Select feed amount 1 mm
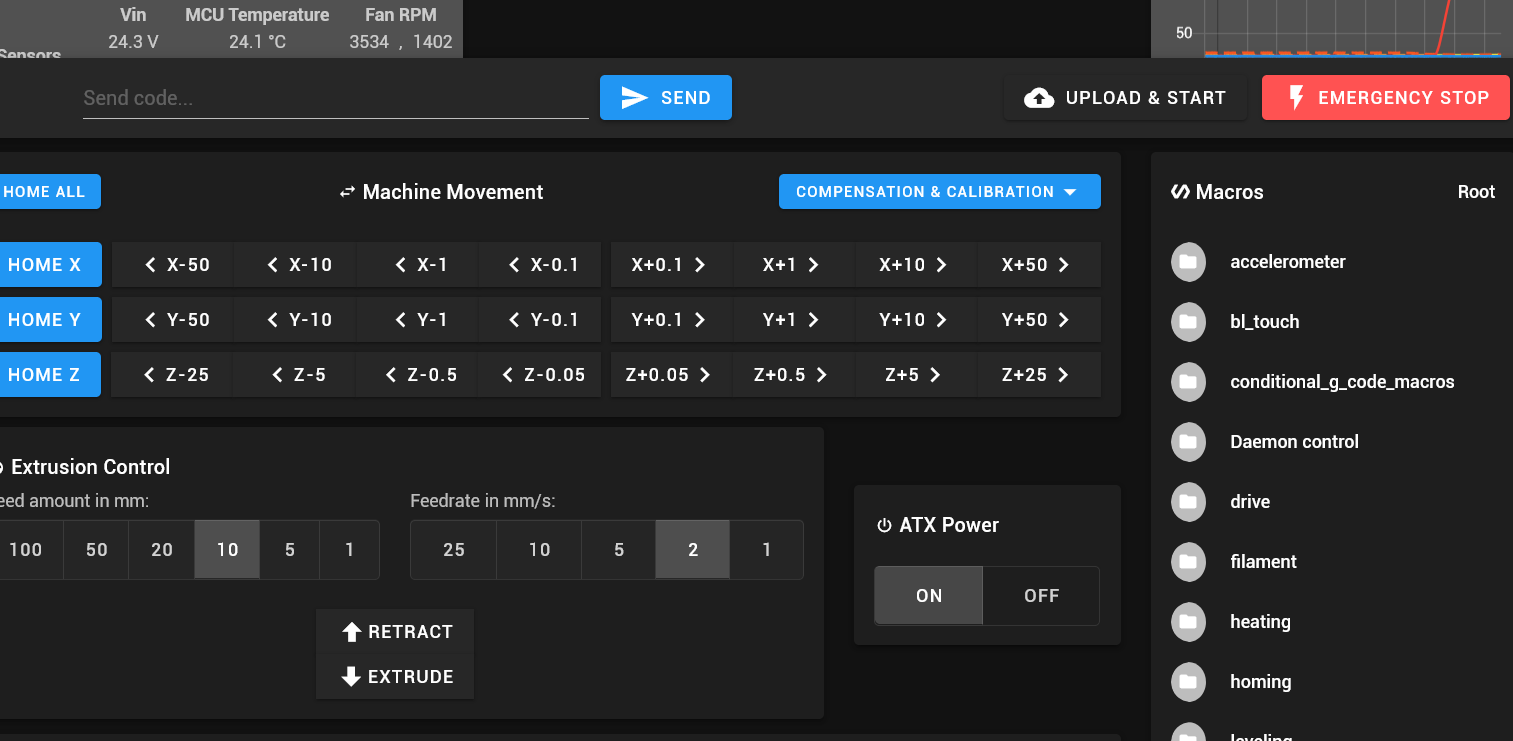This screenshot has width=1513, height=741. pyautogui.click(x=349, y=550)
